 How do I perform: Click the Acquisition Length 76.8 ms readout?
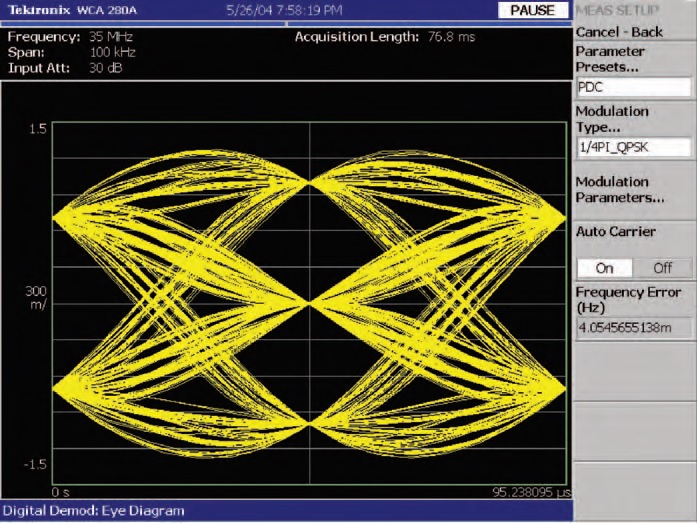pyautogui.click(x=383, y=37)
